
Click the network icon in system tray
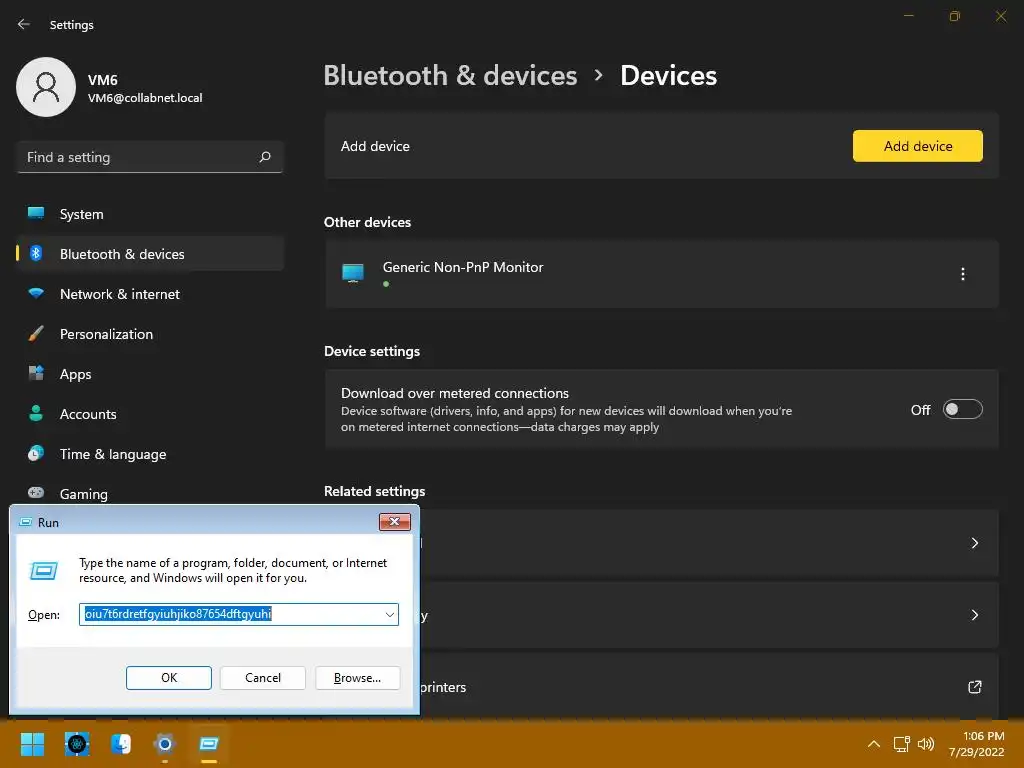click(901, 744)
